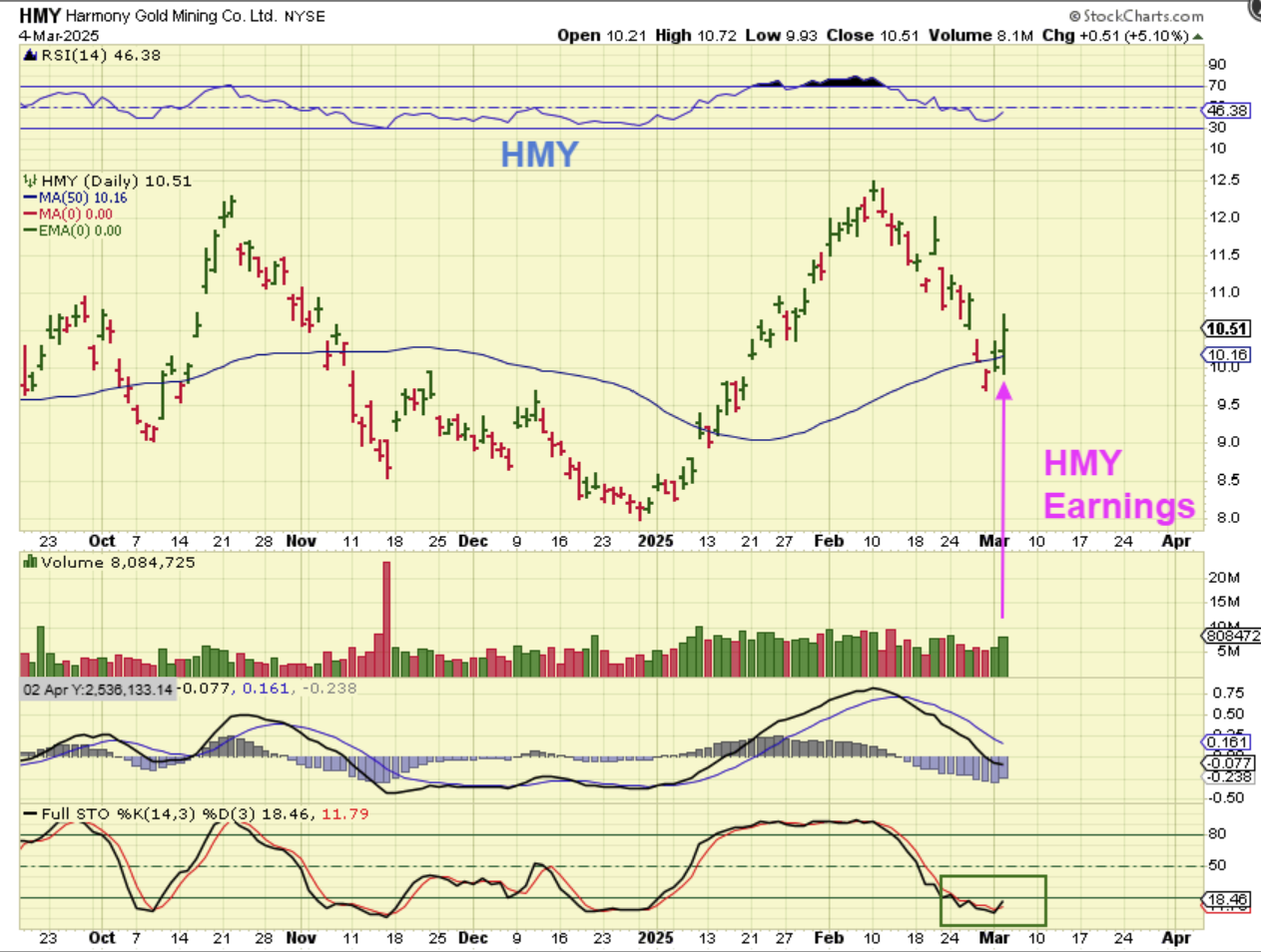The image size is (1261, 952).
Task: Click the pink arrowhead pointing at earnings bar
Action: (x=1003, y=389)
